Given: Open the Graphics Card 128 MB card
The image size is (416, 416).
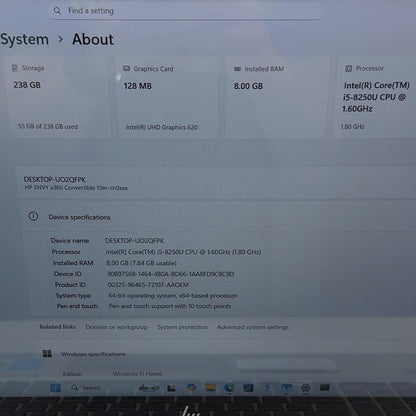Looking at the screenshot, I should click(168, 97).
